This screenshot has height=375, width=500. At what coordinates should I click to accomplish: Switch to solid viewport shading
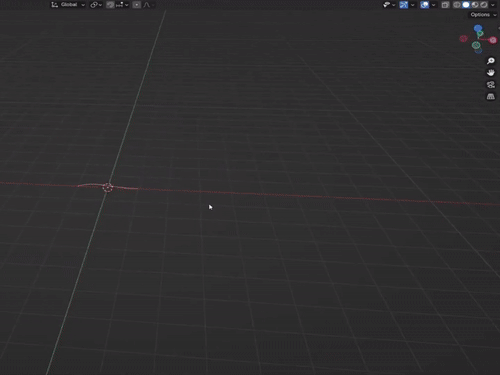coord(466,5)
